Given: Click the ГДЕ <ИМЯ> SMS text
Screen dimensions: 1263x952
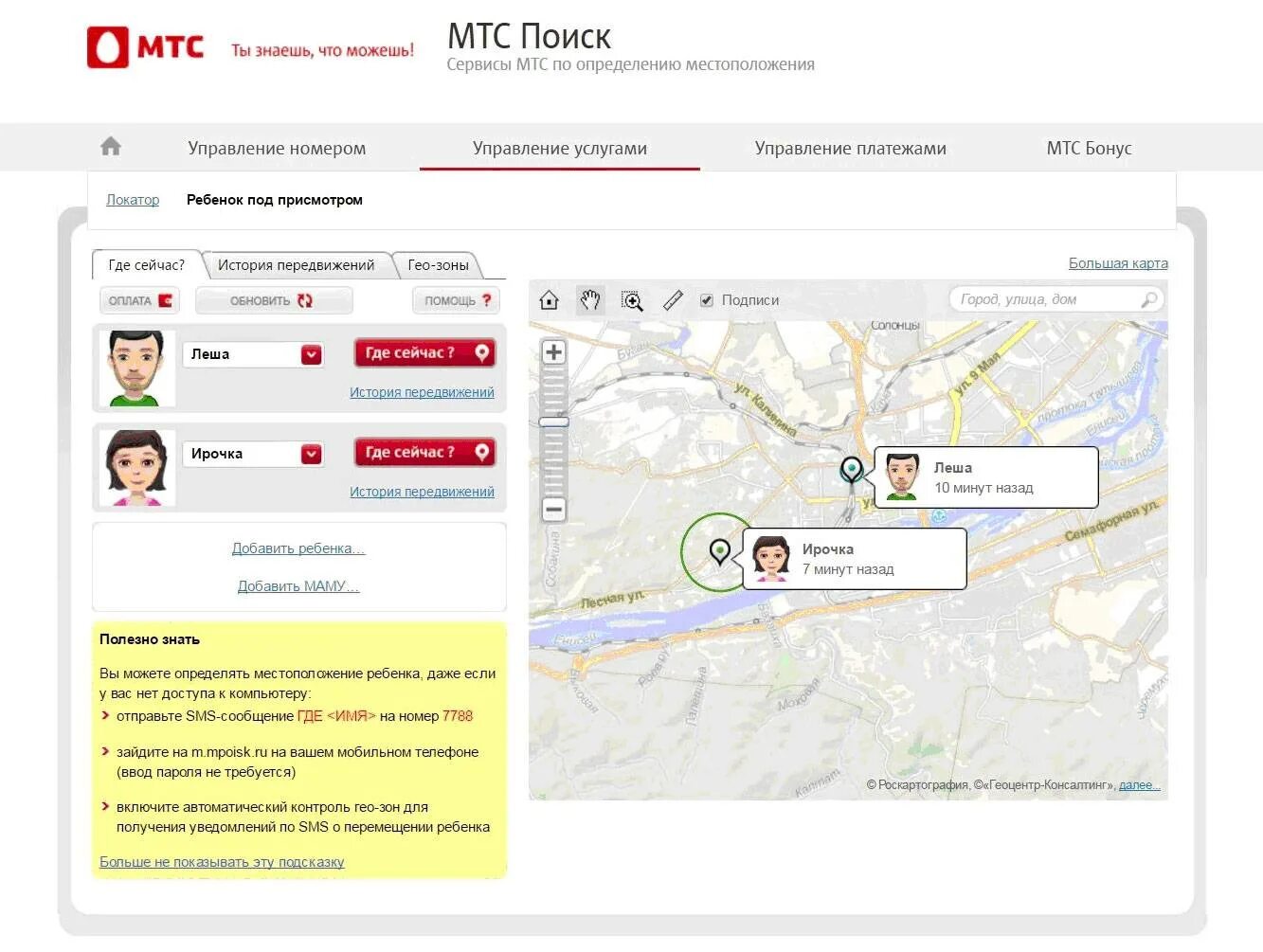Looking at the screenshot, I should point(336,716).
